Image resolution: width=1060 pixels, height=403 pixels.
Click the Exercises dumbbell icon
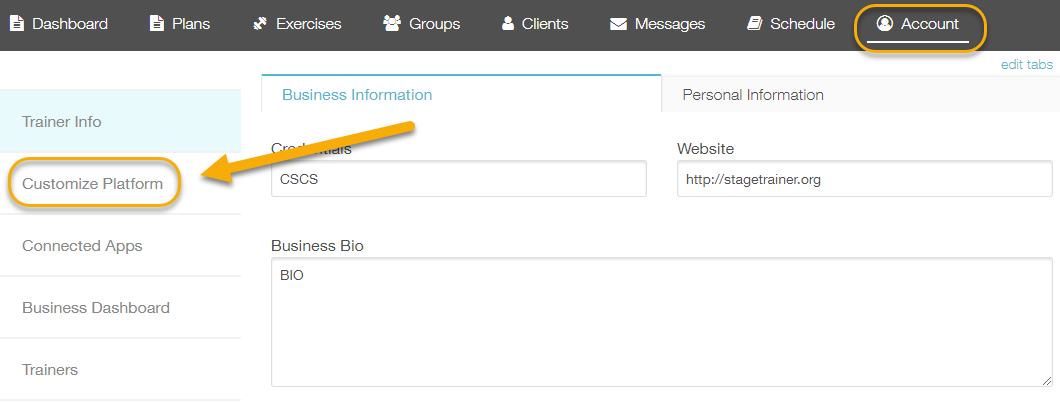point(260,24)
